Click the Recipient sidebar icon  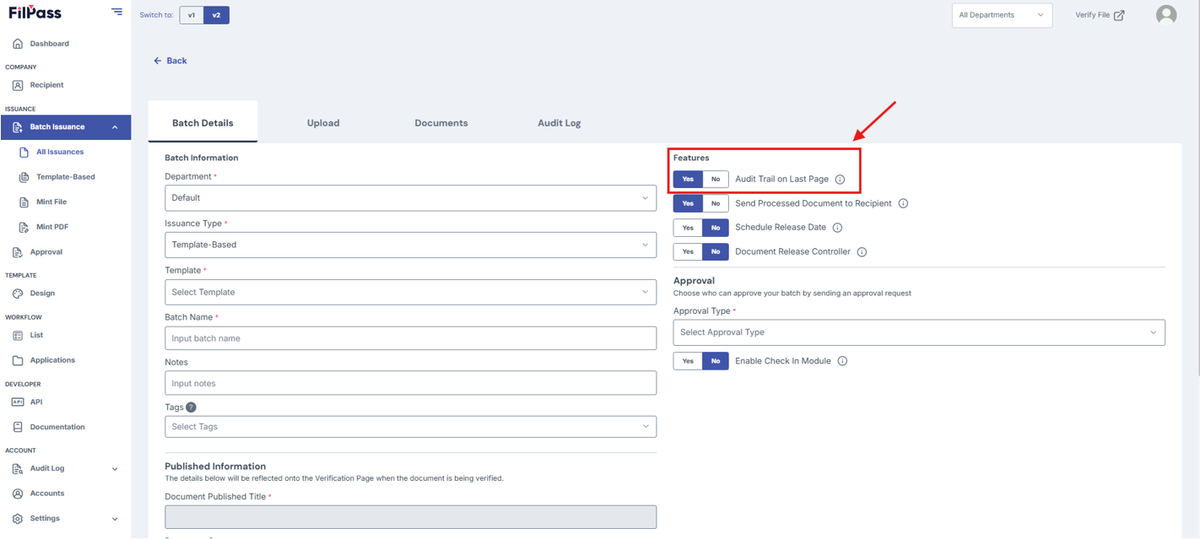click(18, 86)
